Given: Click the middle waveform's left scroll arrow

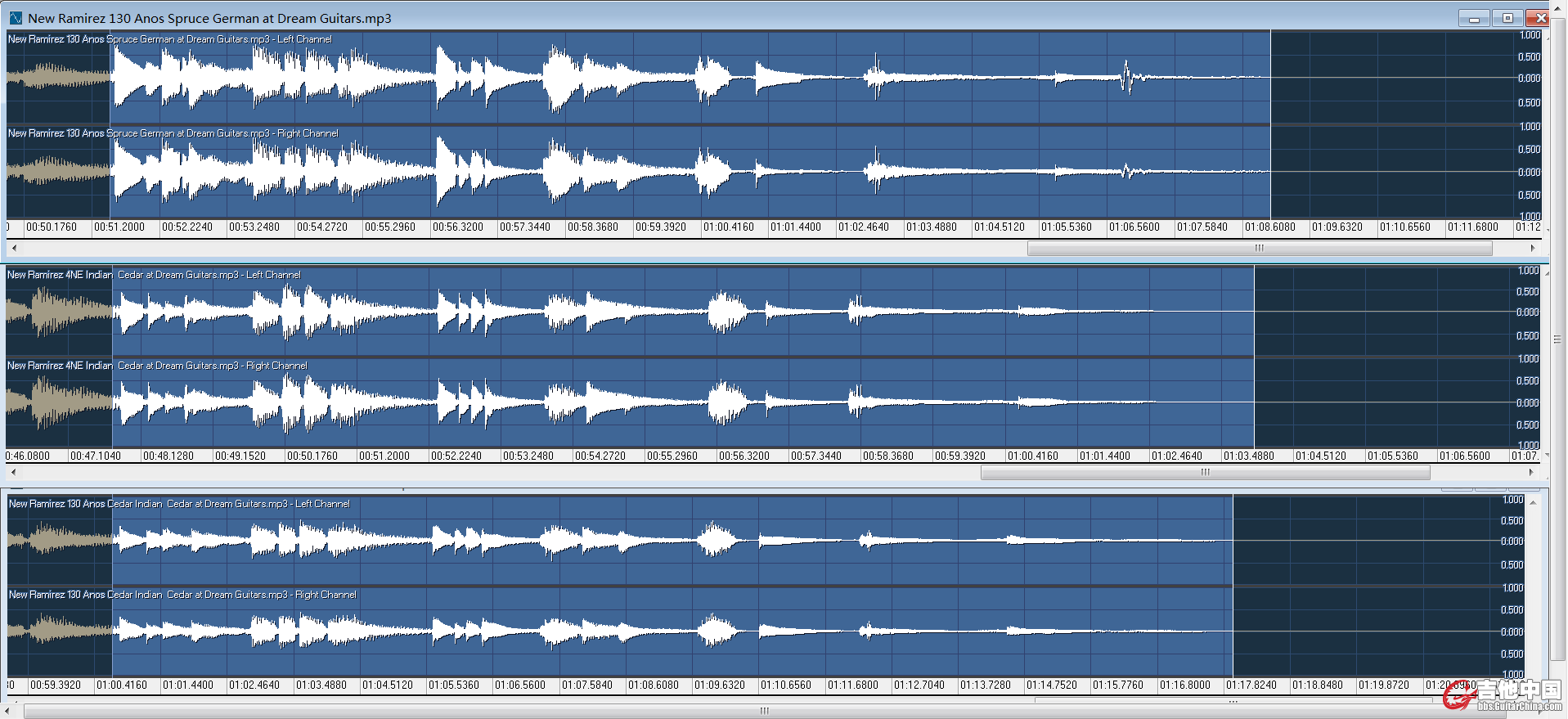Looking at the screenshot, I should click(x=14, y=472).
